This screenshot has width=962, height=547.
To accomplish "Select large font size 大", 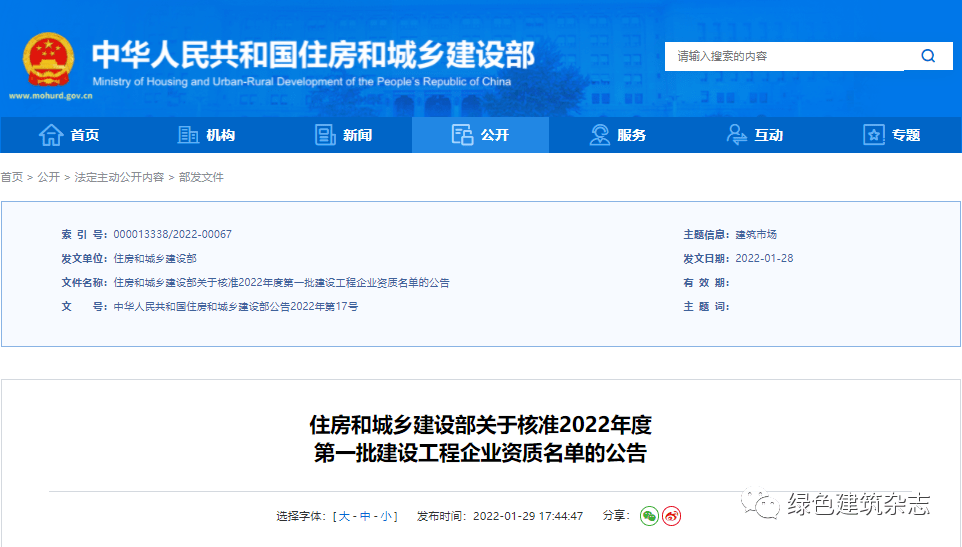I will pos(344,516).
